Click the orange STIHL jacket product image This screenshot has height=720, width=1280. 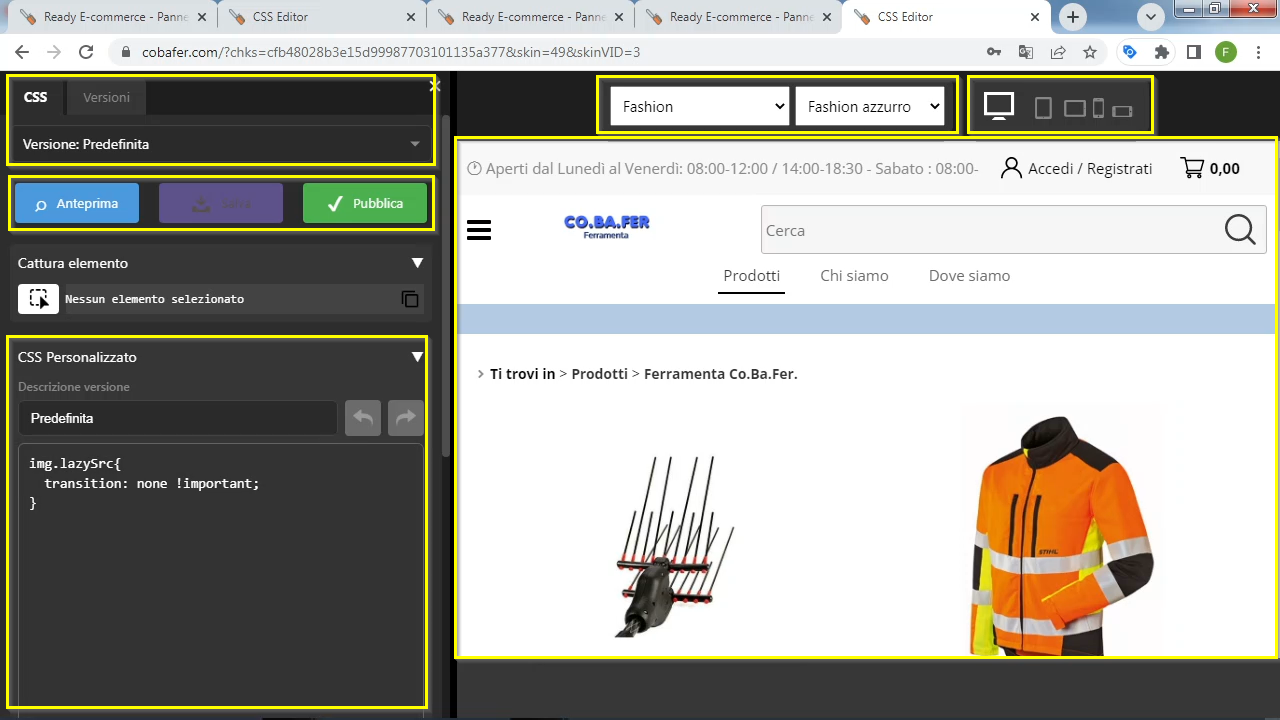1061,536
